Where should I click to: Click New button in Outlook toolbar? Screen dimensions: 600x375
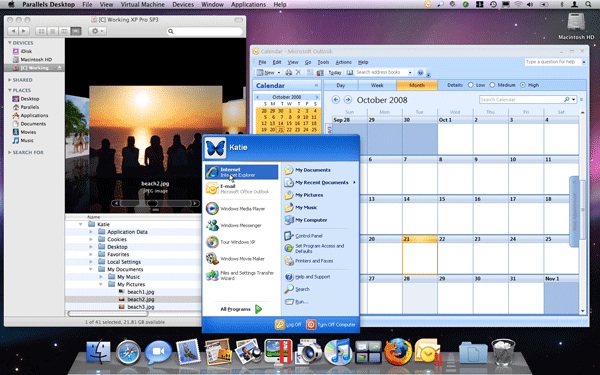click(266, 72)
